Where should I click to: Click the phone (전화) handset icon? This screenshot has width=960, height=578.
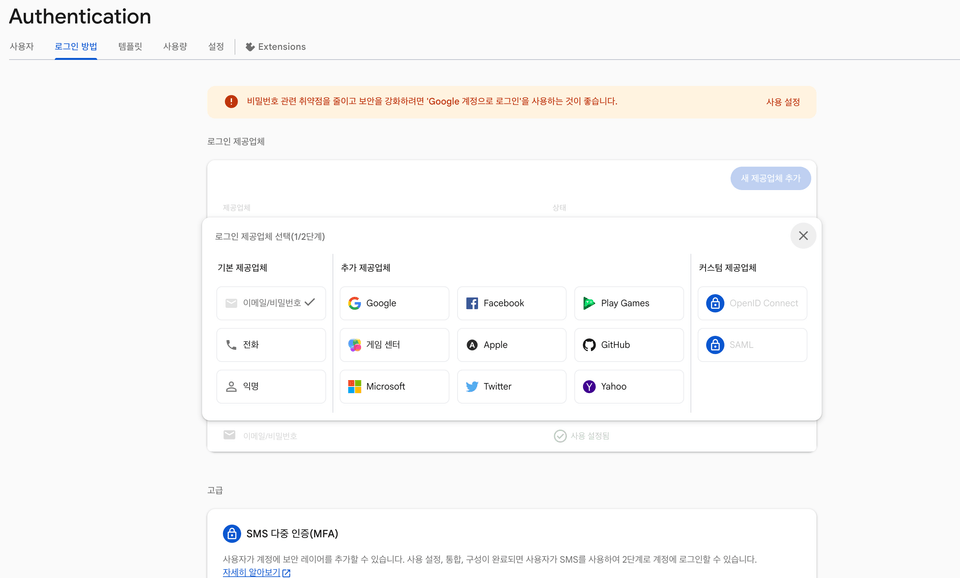[231, 345]
